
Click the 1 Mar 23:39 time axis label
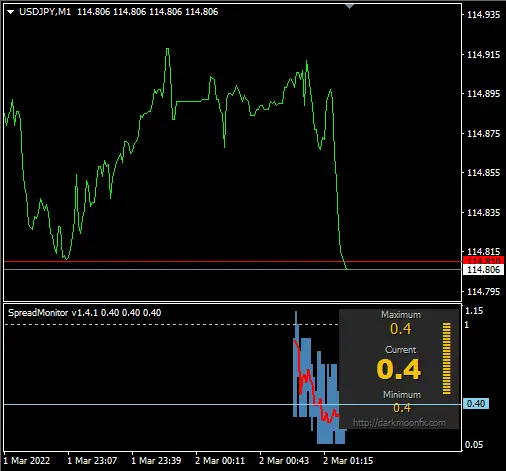tap(156, 461)
